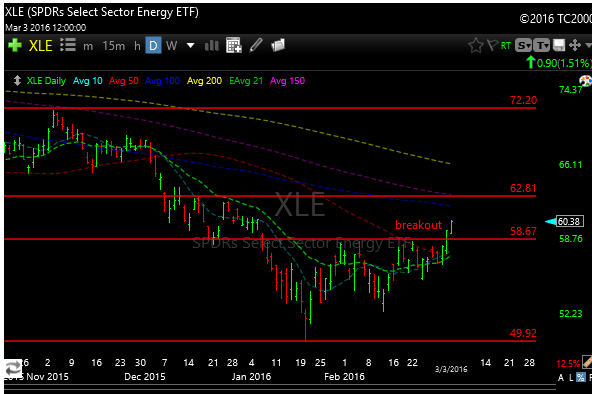This screenshot has width=592, height=394.
Task: Click the green plus add-symbol icon
Action: [15, 45]
